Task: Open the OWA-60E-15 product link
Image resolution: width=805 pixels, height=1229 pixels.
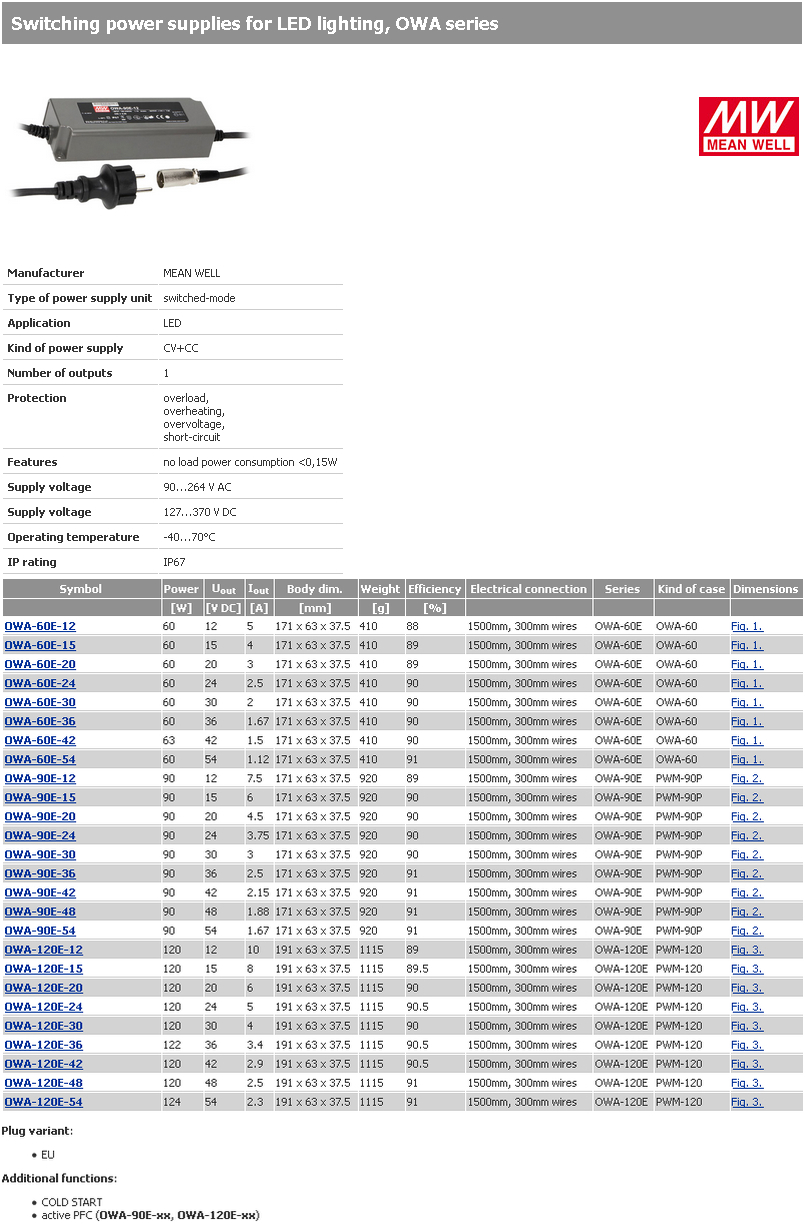Action: [x=40, y=646]
